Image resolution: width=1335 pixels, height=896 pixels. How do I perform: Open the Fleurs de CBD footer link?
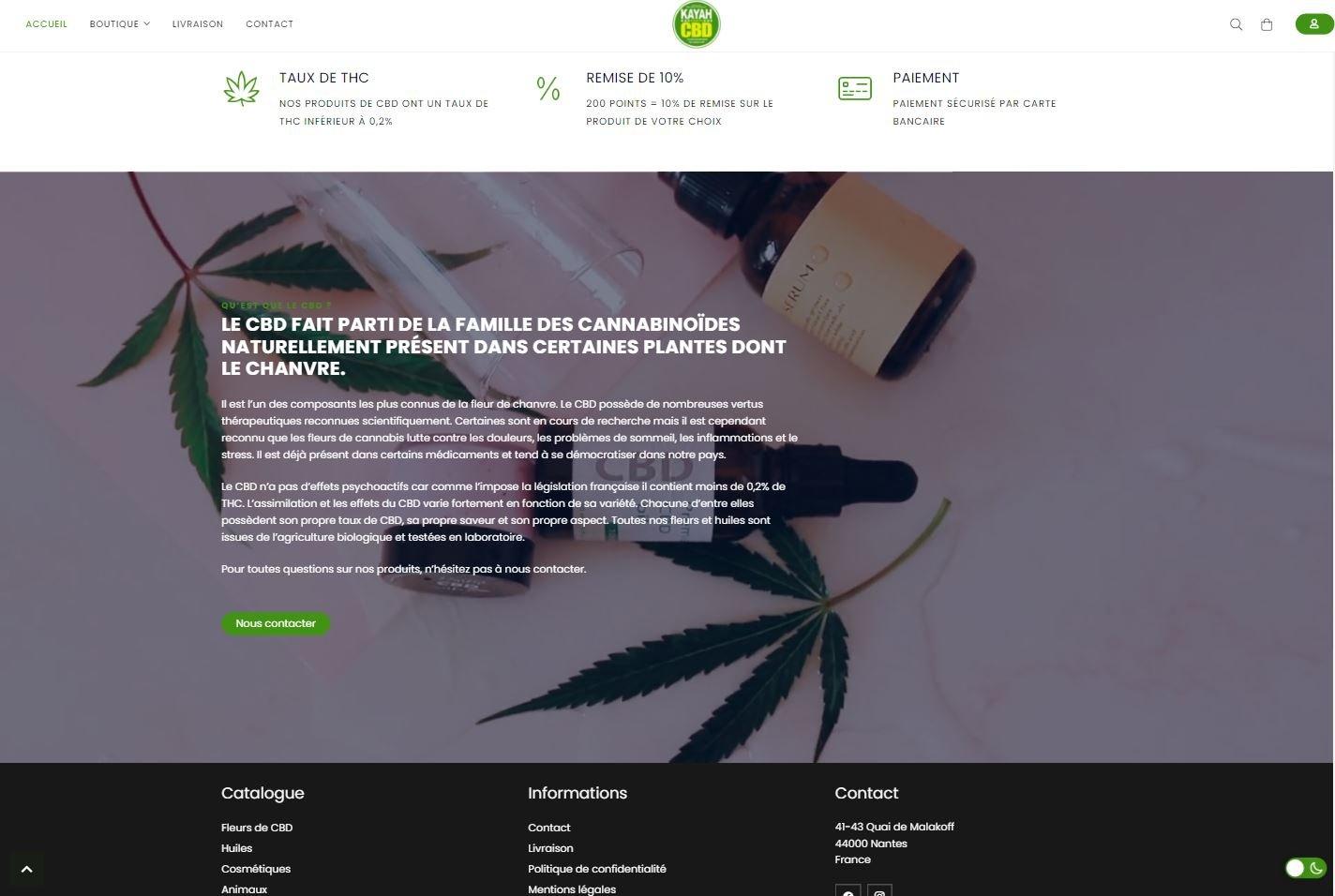point(257,828)
